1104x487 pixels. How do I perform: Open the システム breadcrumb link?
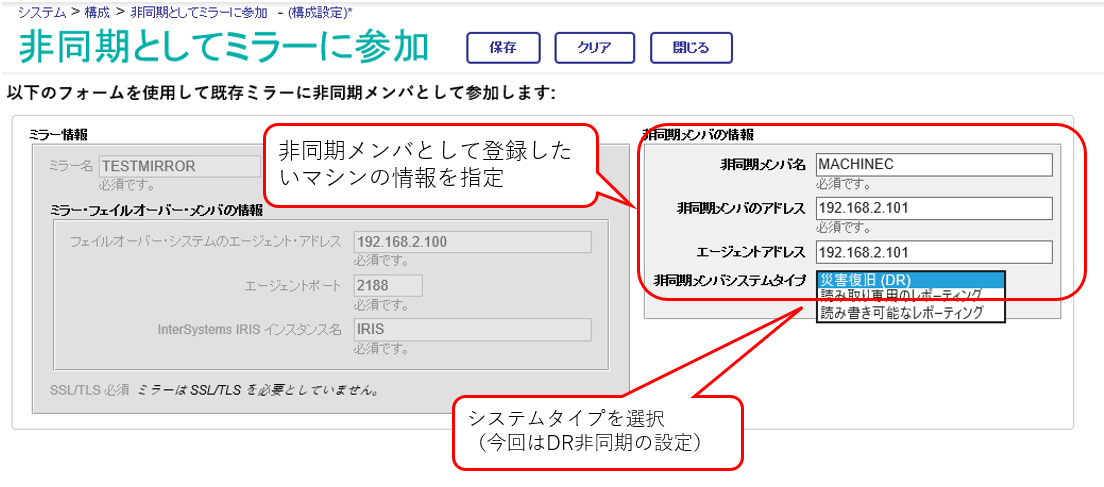[42, 12]
